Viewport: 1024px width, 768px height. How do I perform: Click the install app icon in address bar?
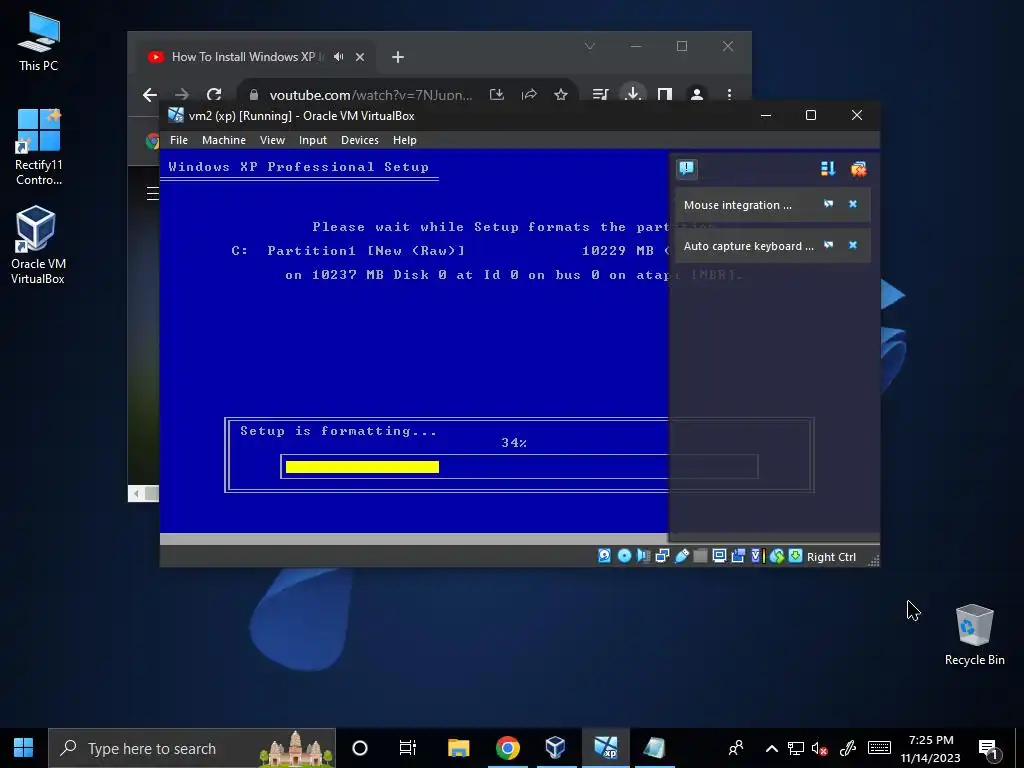[497, 95]
